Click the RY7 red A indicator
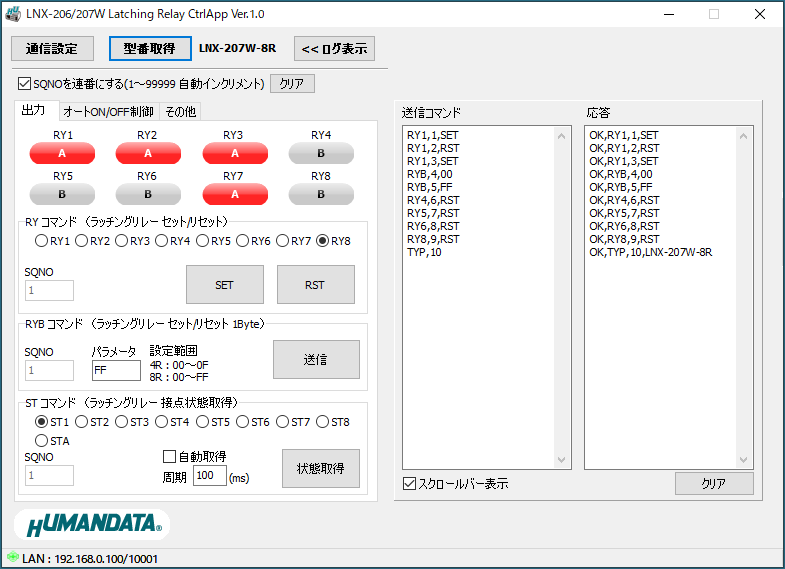The image size is (785, 569). pyautogui.click(x=235, y=194)
